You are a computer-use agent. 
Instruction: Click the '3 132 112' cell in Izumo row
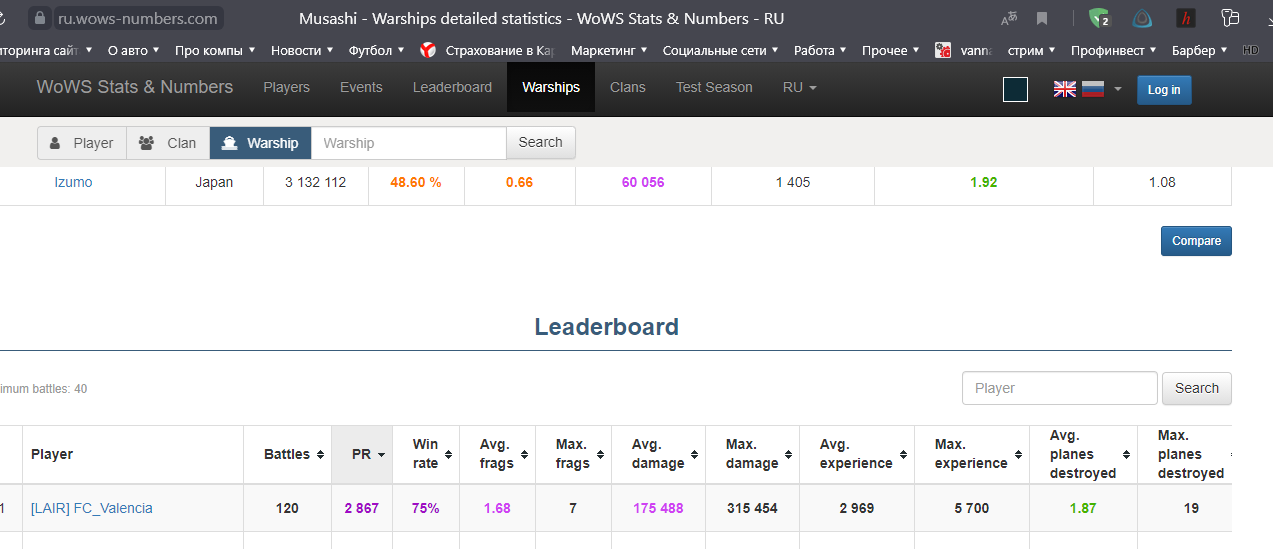316,182
